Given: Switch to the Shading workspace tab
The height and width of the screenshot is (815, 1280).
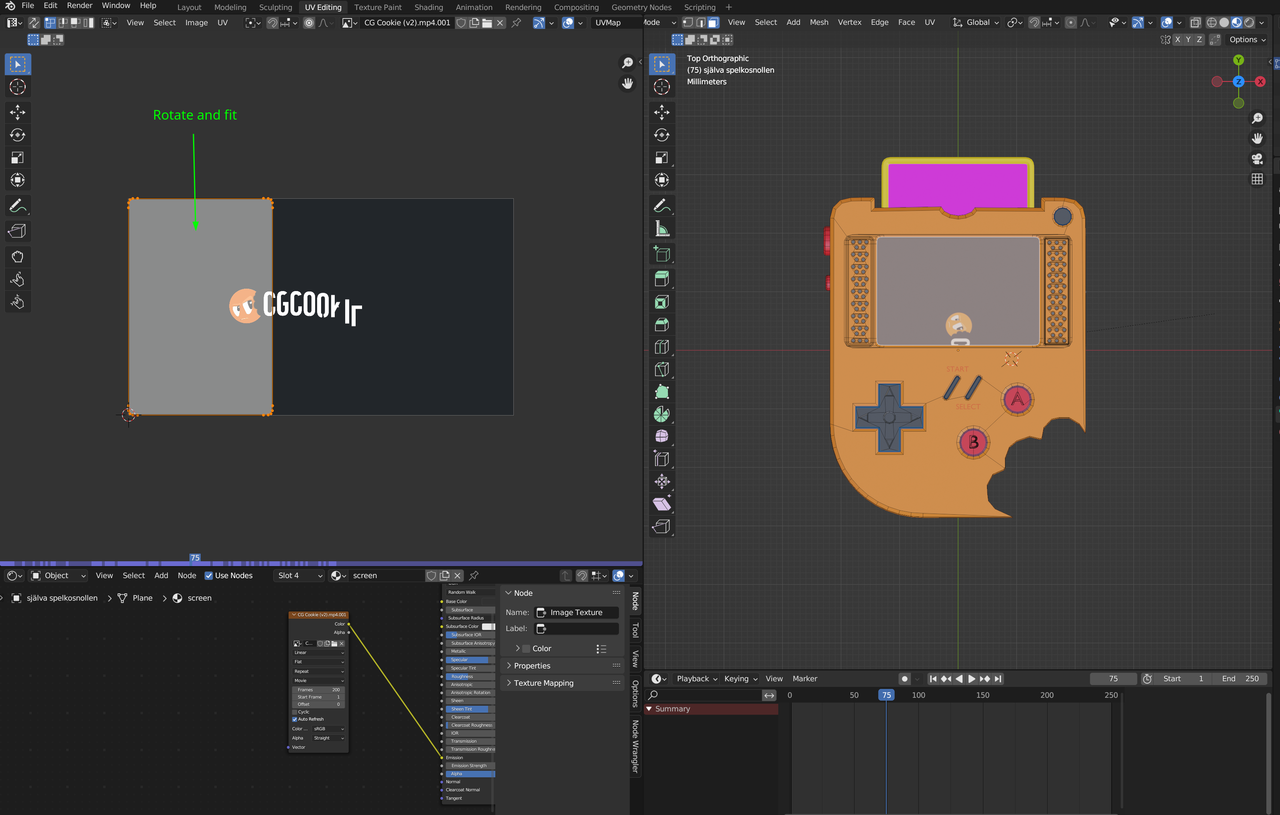Looking at the screenshot, I should [x=428, y=7].
